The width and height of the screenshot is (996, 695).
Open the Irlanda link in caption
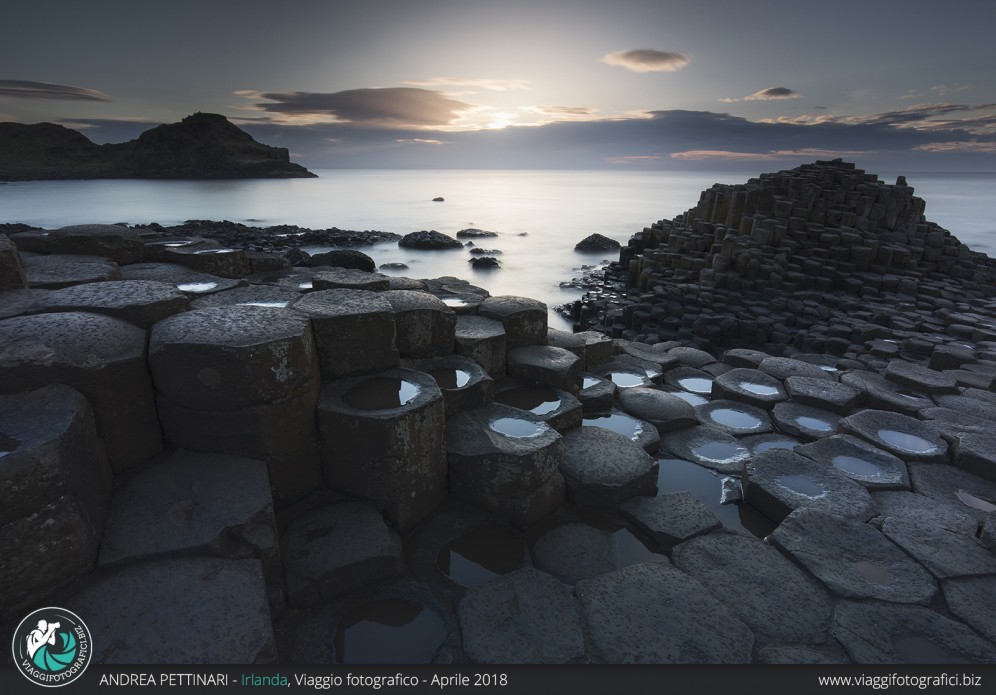coord(262,680)
